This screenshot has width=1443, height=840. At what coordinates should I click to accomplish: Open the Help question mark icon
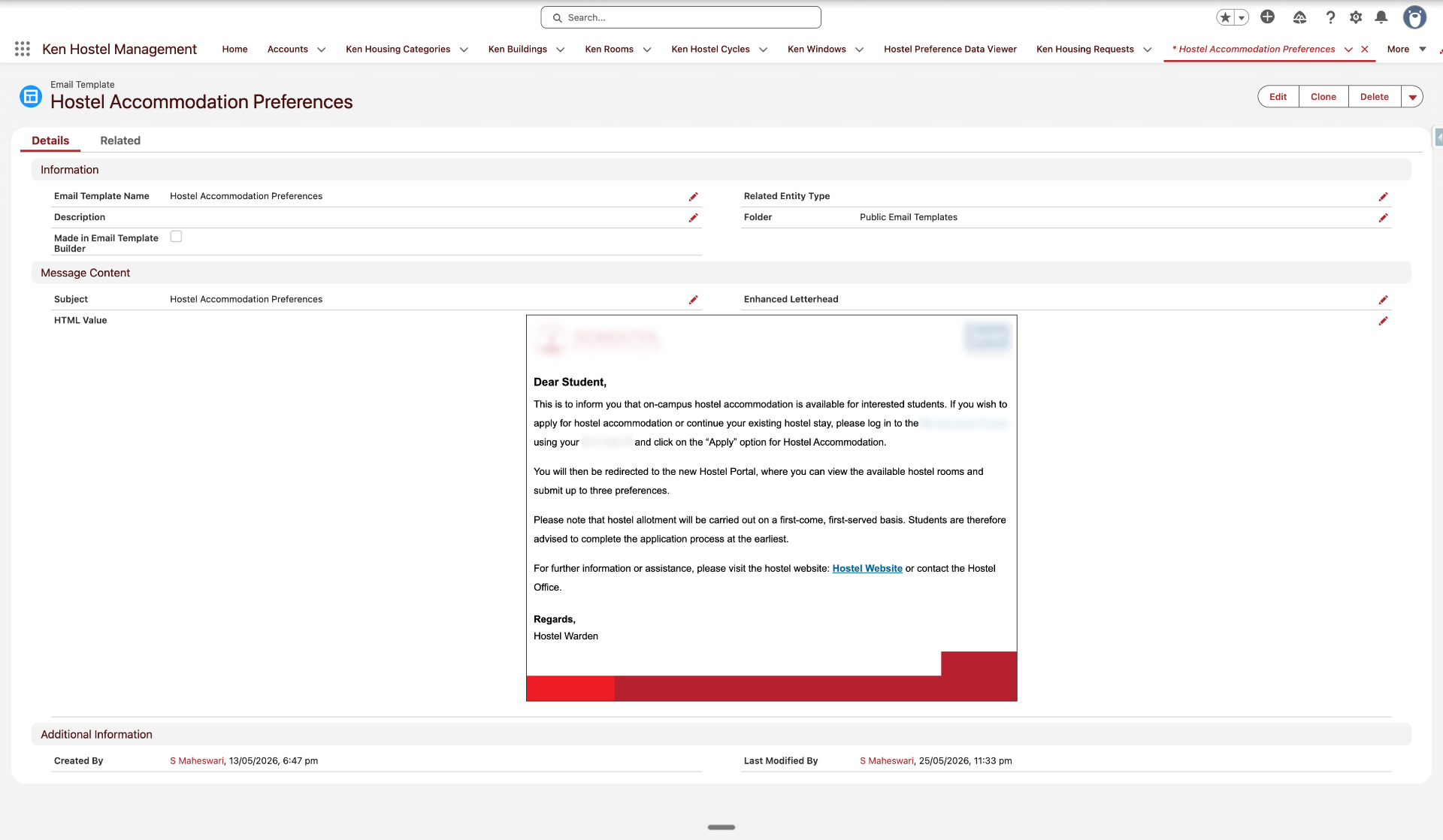point(1330,17)
